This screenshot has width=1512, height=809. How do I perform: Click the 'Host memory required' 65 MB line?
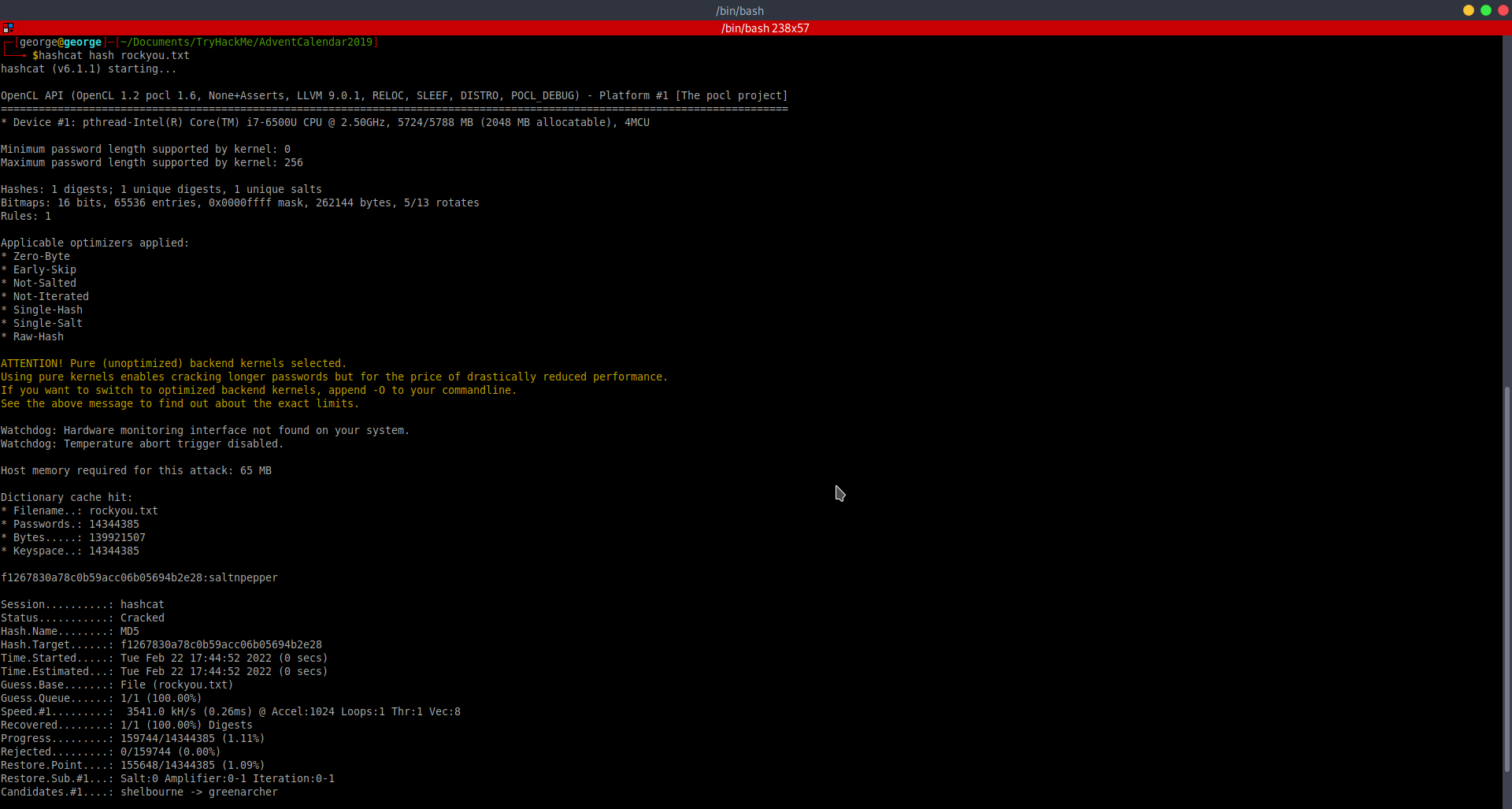(136, 471)
